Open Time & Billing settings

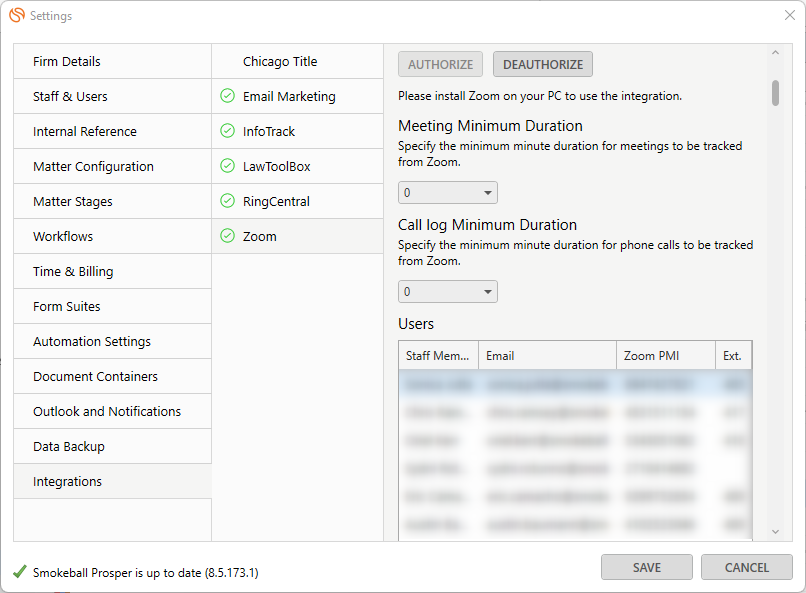(113, 271)
